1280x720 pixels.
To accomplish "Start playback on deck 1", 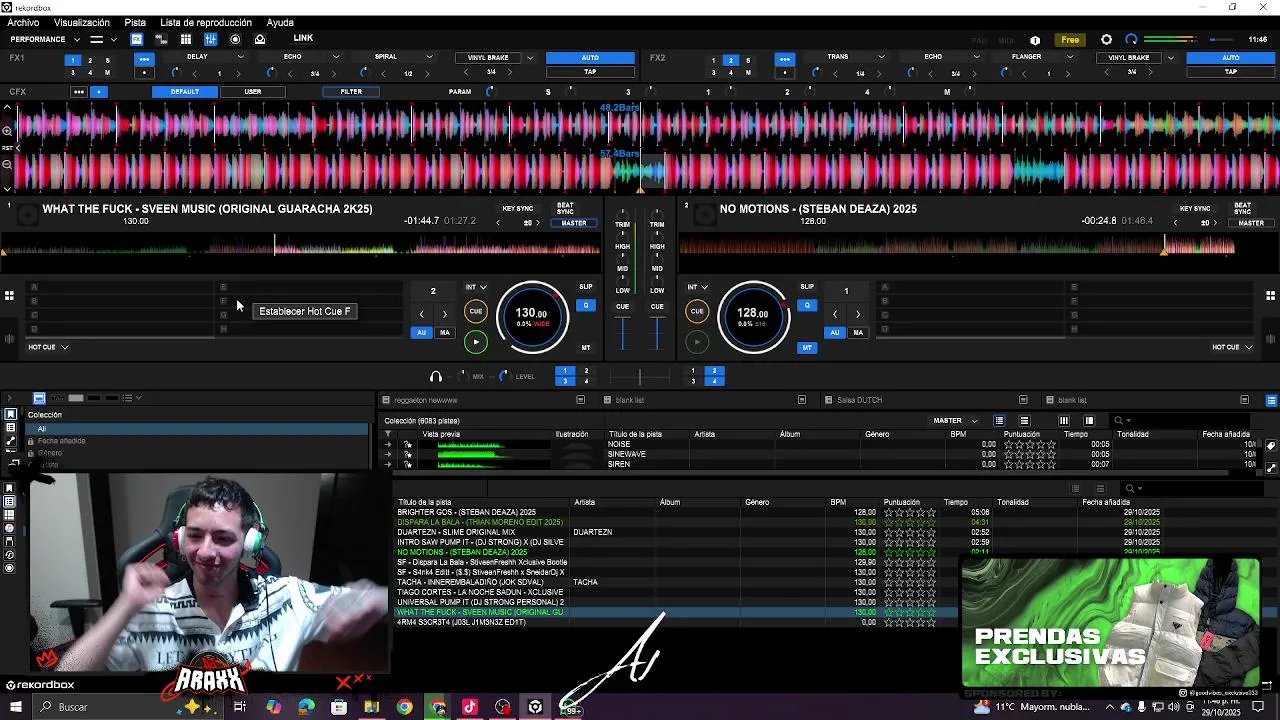I will coord(476,342).
